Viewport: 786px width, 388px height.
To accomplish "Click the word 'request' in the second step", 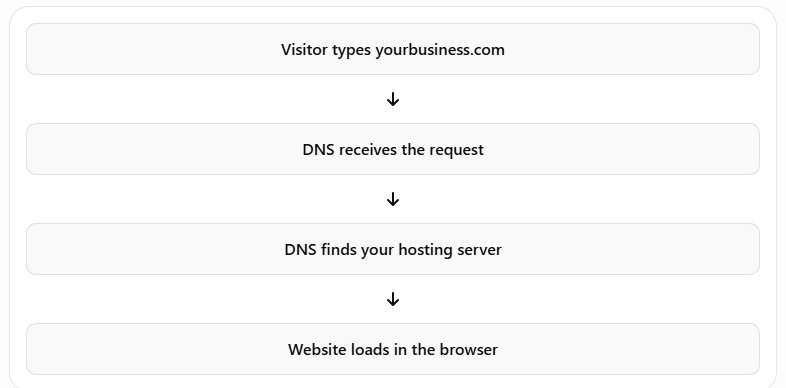I will [x=457, y=150].
